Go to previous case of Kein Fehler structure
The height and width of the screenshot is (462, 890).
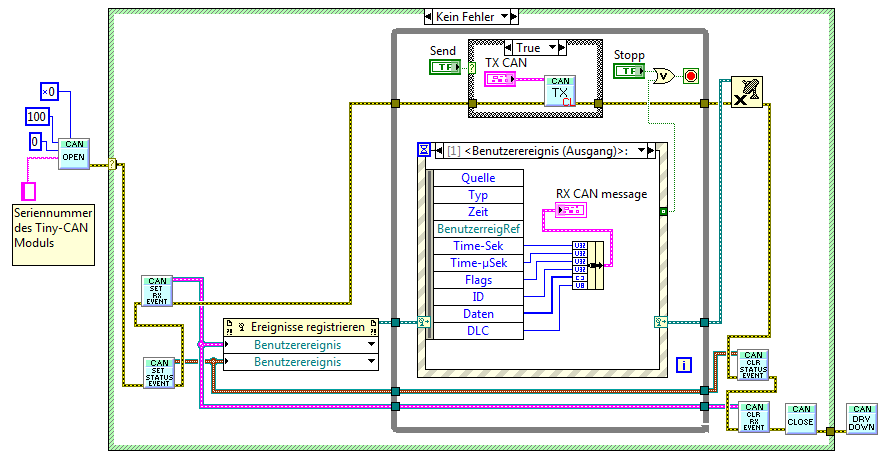(429, 17)
